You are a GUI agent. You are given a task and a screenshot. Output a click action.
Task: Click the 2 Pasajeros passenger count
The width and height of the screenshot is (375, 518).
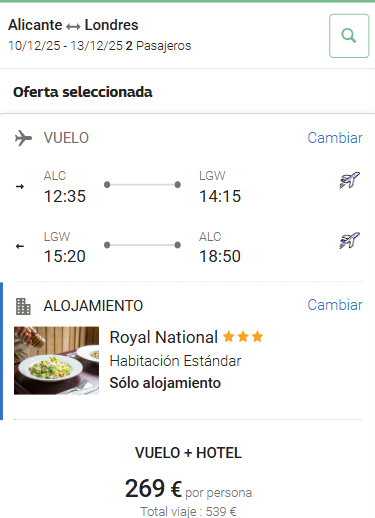158,46
